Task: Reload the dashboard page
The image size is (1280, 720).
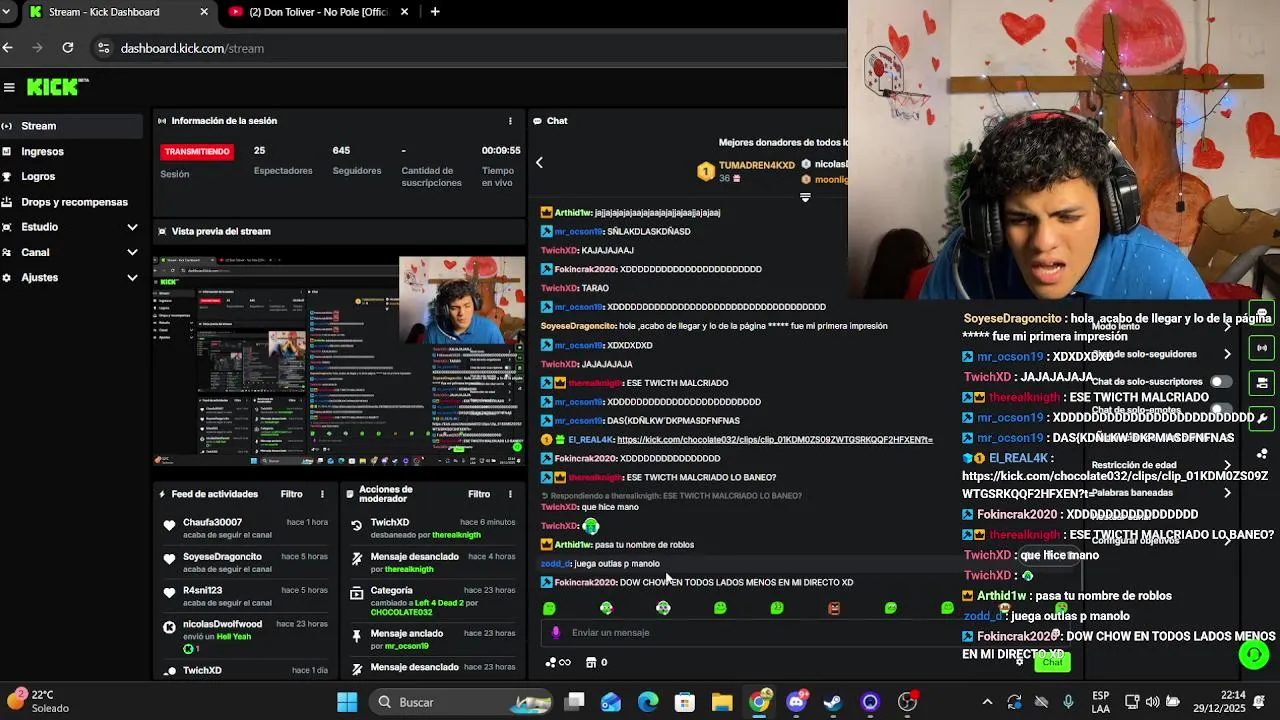Action: tap(68, 48)
